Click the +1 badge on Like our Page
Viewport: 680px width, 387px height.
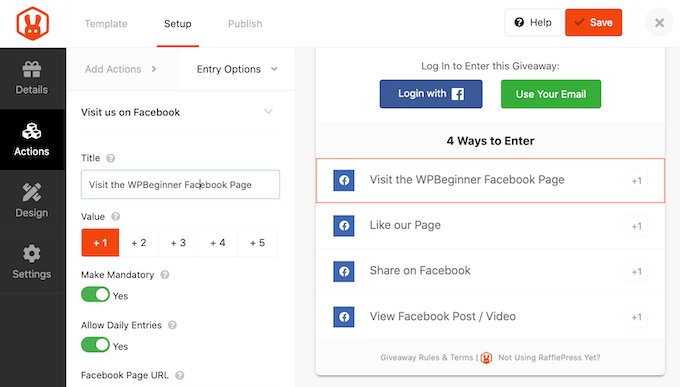[637, 226]
